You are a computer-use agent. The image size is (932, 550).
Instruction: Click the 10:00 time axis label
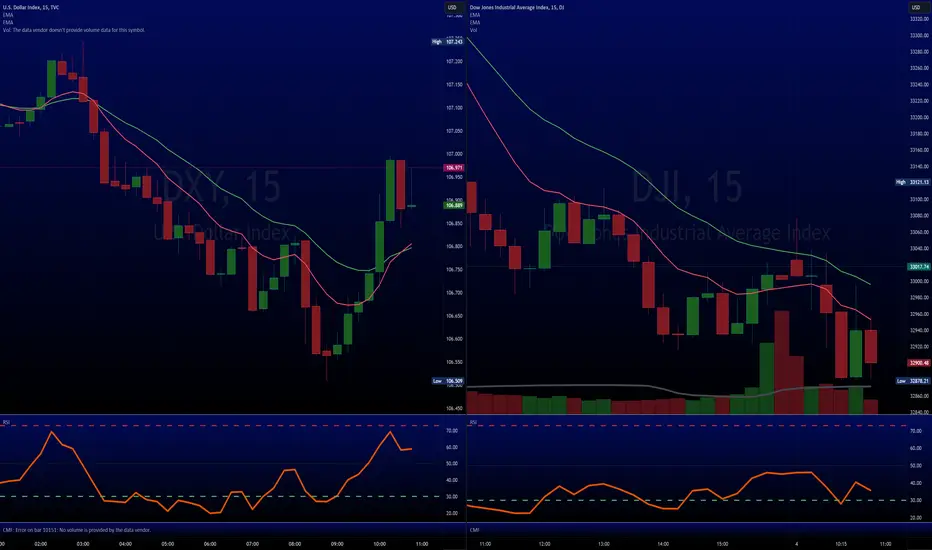pyautogui.click(x=379, y=544)
